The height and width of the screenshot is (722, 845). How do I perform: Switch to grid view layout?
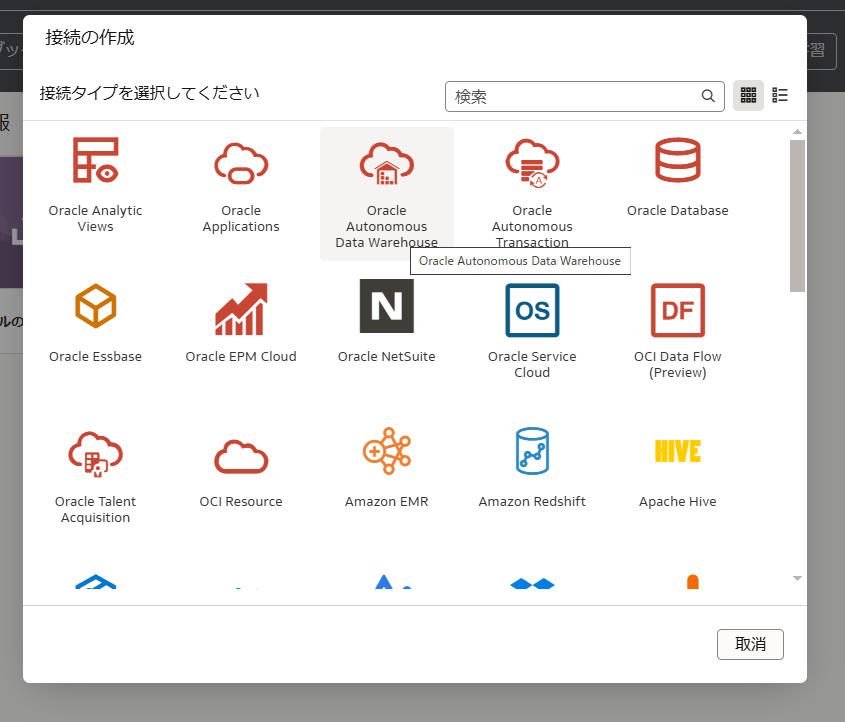point(748,95)
